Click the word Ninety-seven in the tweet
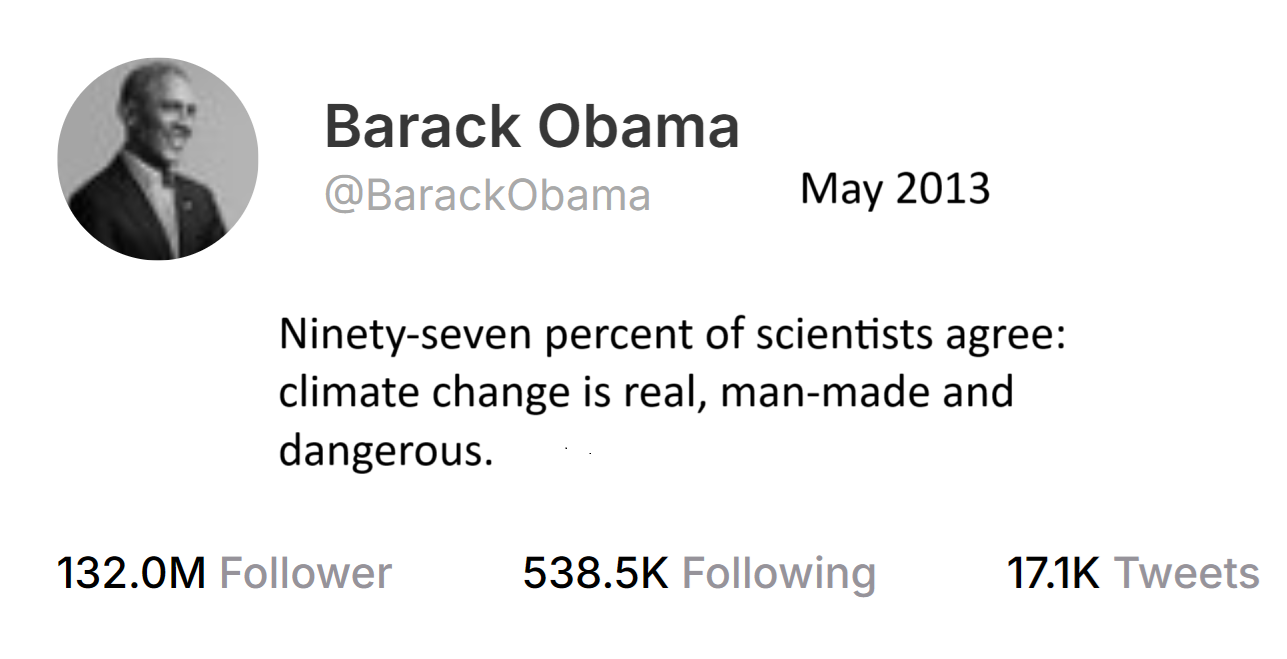This screenshot has width=1287, height=659. click(x=405, y=334)
